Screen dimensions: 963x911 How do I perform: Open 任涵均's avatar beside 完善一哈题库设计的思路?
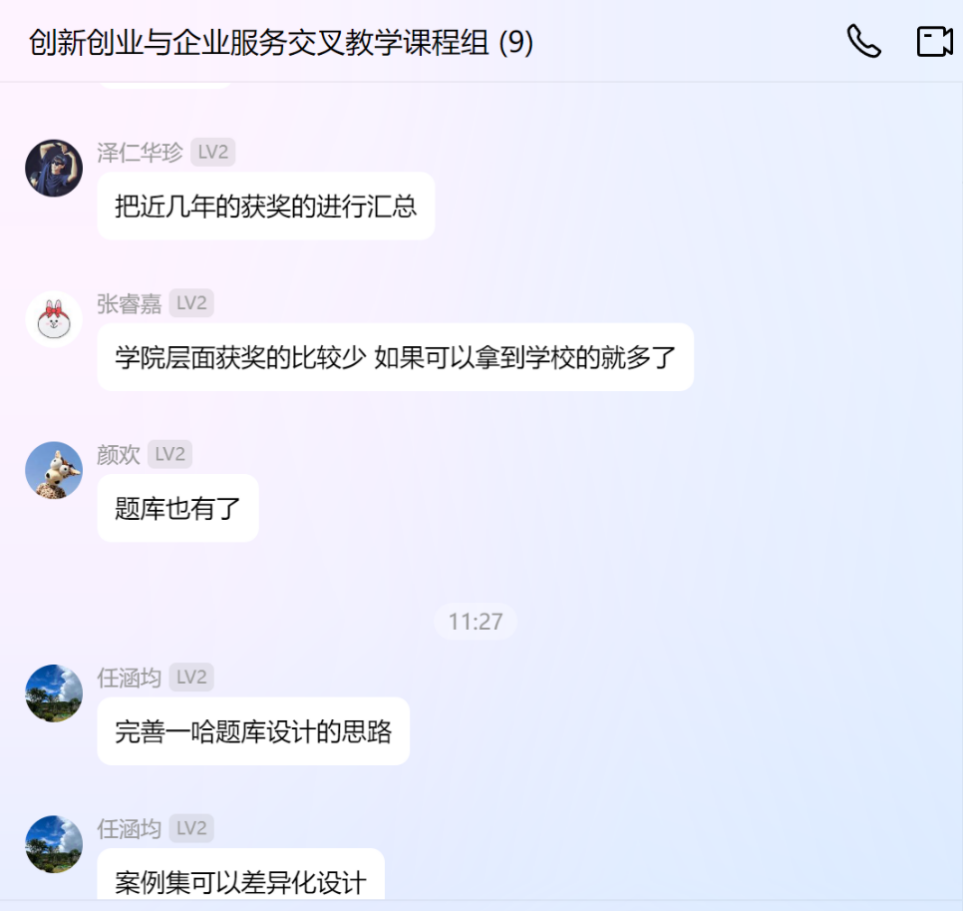[54, 693]
